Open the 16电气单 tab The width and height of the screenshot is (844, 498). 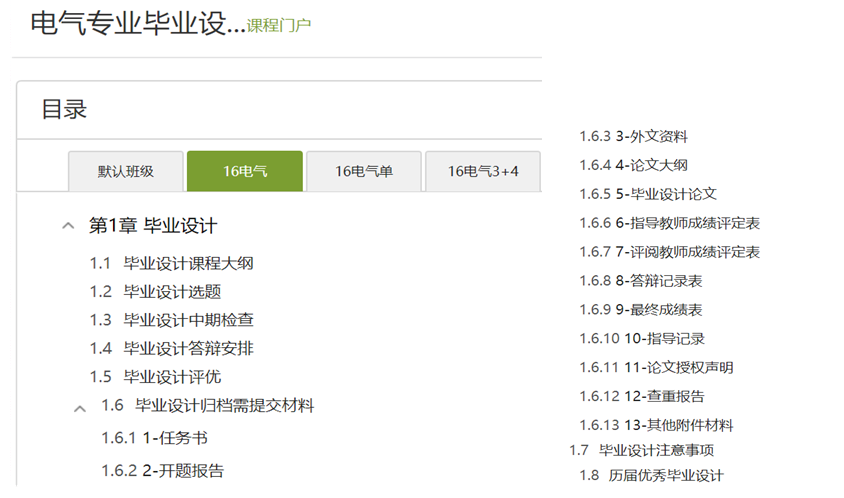point(363,171)
